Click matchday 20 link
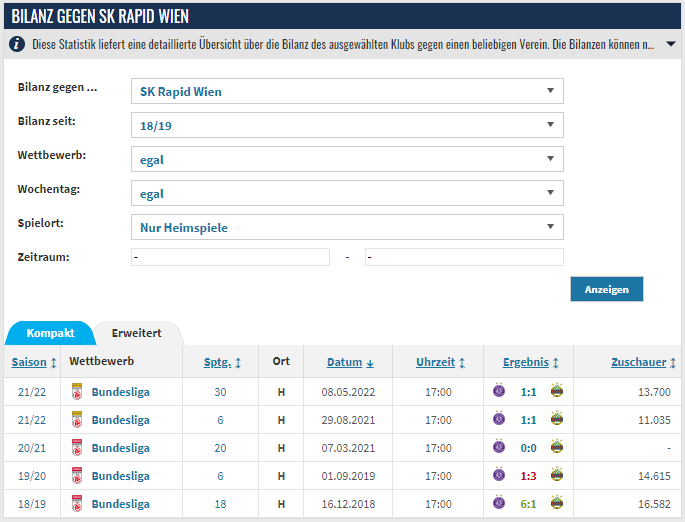This screenshot has height=522, width=685. (x=220, y=448)
